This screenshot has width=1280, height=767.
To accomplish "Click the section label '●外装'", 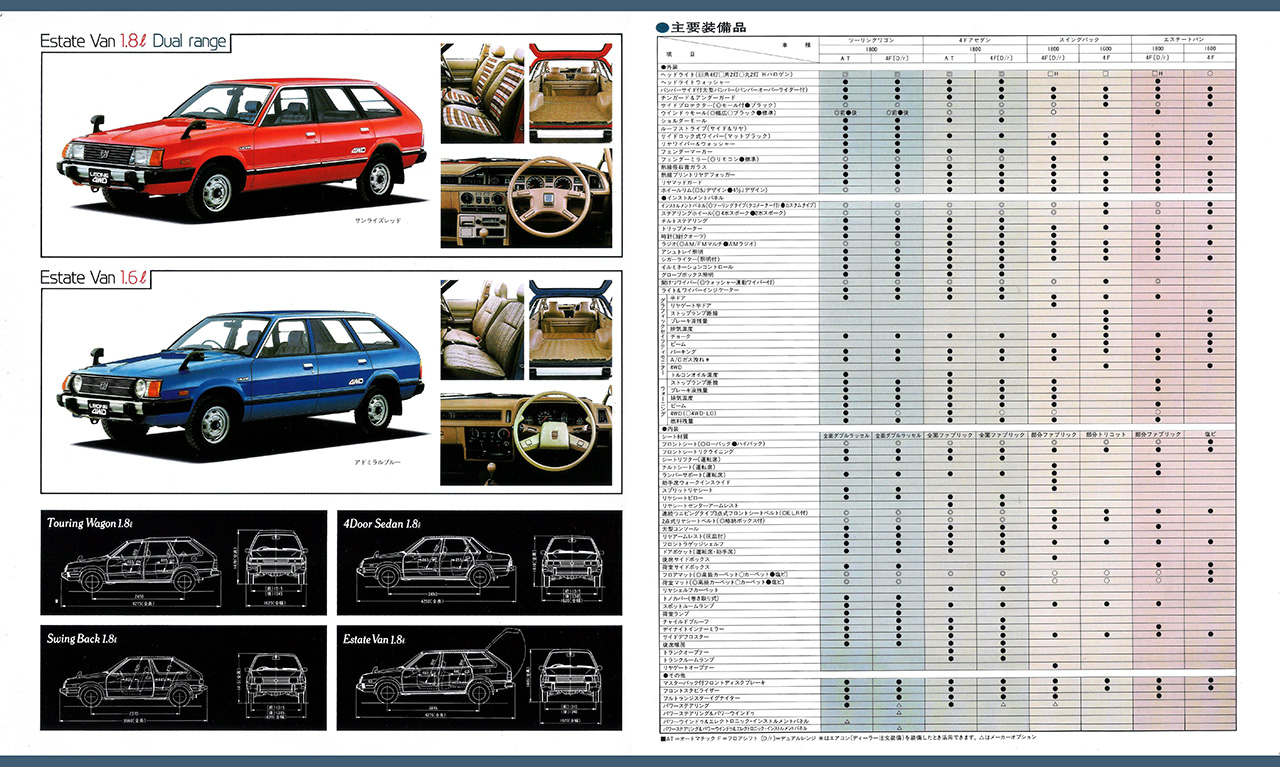I will pos(670,67).
